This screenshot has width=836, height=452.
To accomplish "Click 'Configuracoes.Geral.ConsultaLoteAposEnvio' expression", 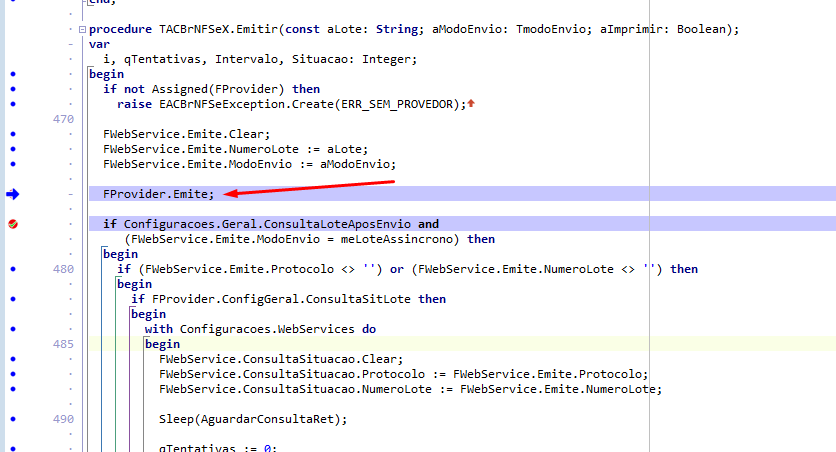I will [267, 224].
